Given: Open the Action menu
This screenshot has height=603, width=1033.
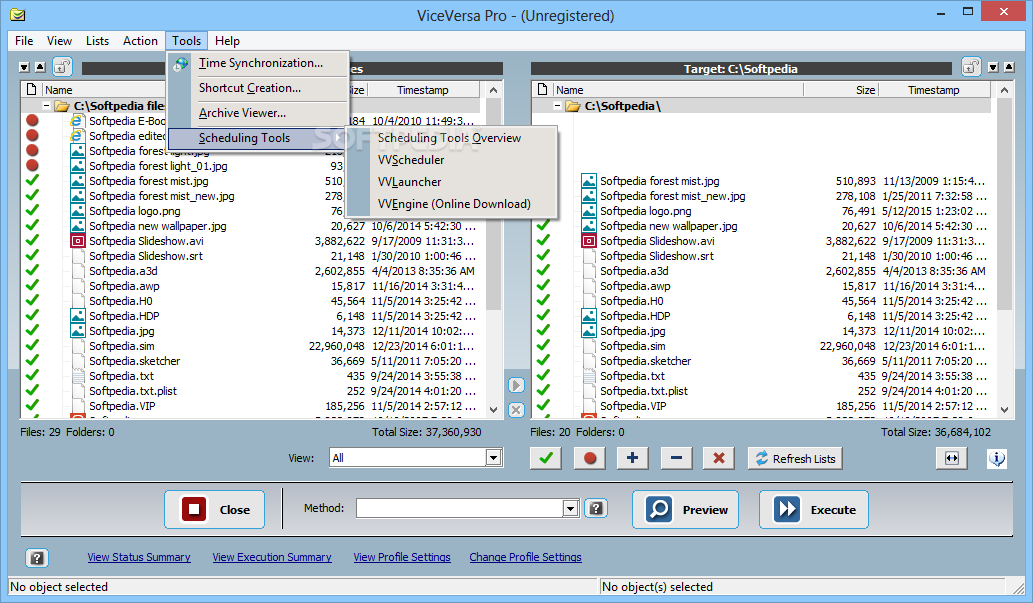Looking at the screenshot, I should 140,41.
